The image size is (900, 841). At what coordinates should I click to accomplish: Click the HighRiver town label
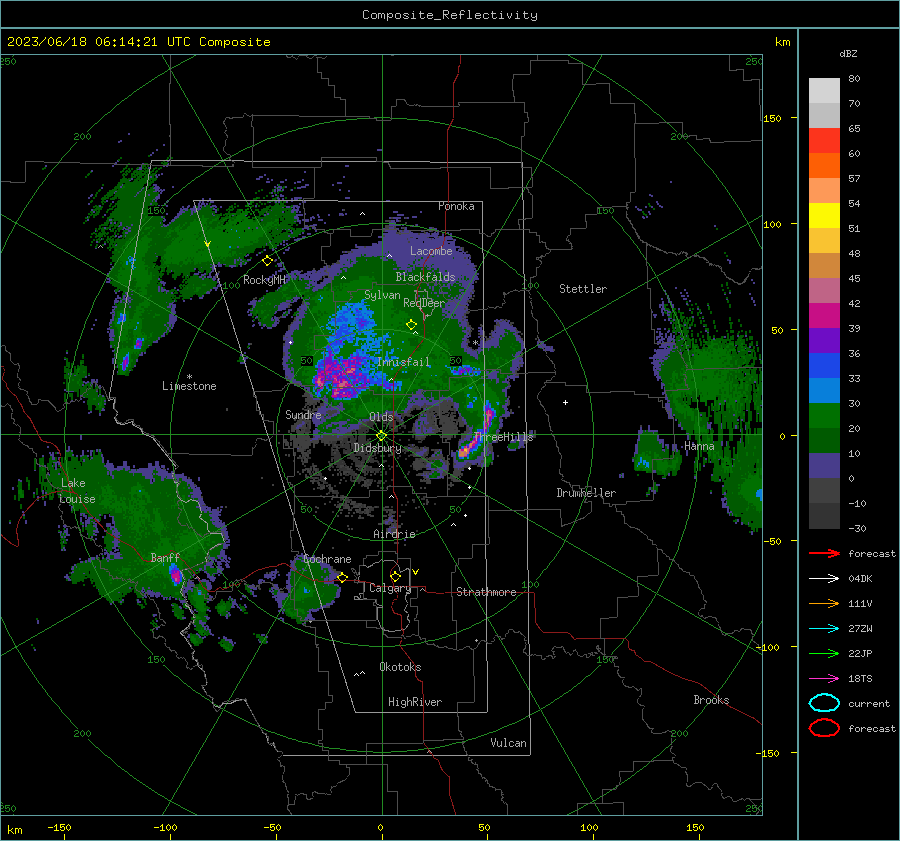pyautogui.click(x=415, y=702)
